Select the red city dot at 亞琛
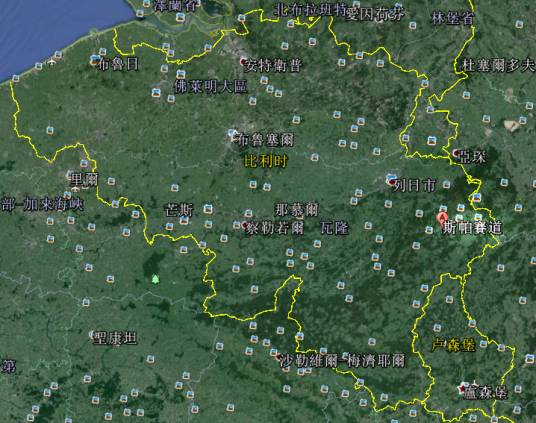Viewport: 536px width, 423px height. tap(456, 153)
